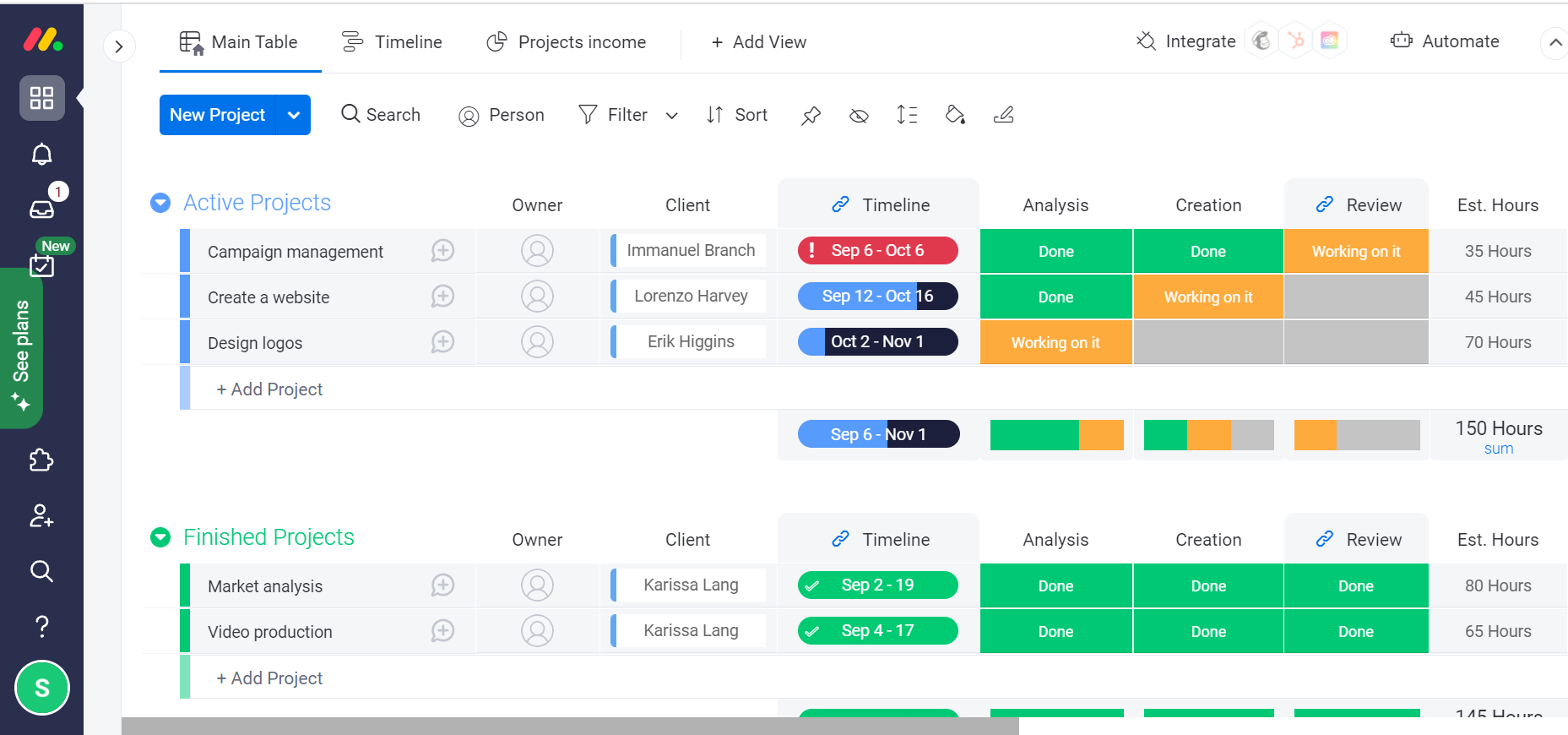Open conversation for Design logos
Screen dimensions: 1568x735
[442, 342]
